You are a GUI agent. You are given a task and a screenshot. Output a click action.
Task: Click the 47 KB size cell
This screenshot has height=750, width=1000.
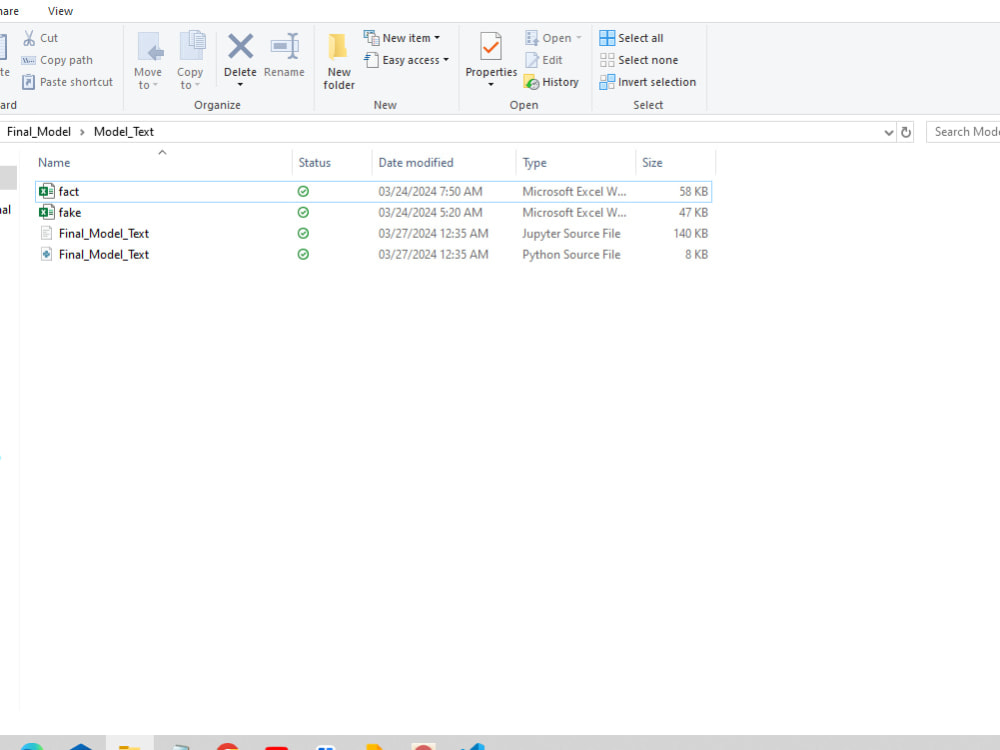[x=693, y=212]
